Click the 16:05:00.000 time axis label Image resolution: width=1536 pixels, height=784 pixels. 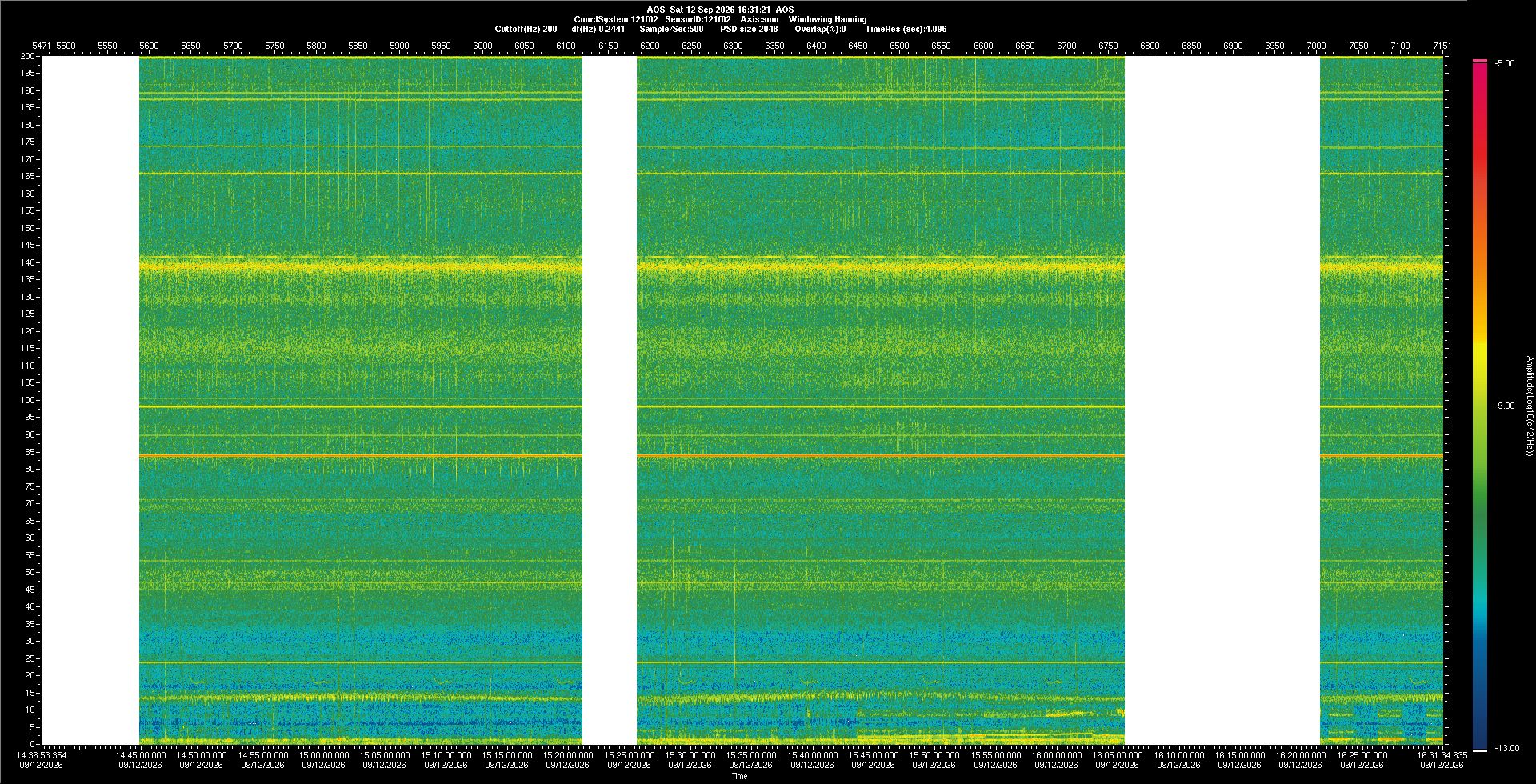click(1118, 755)
